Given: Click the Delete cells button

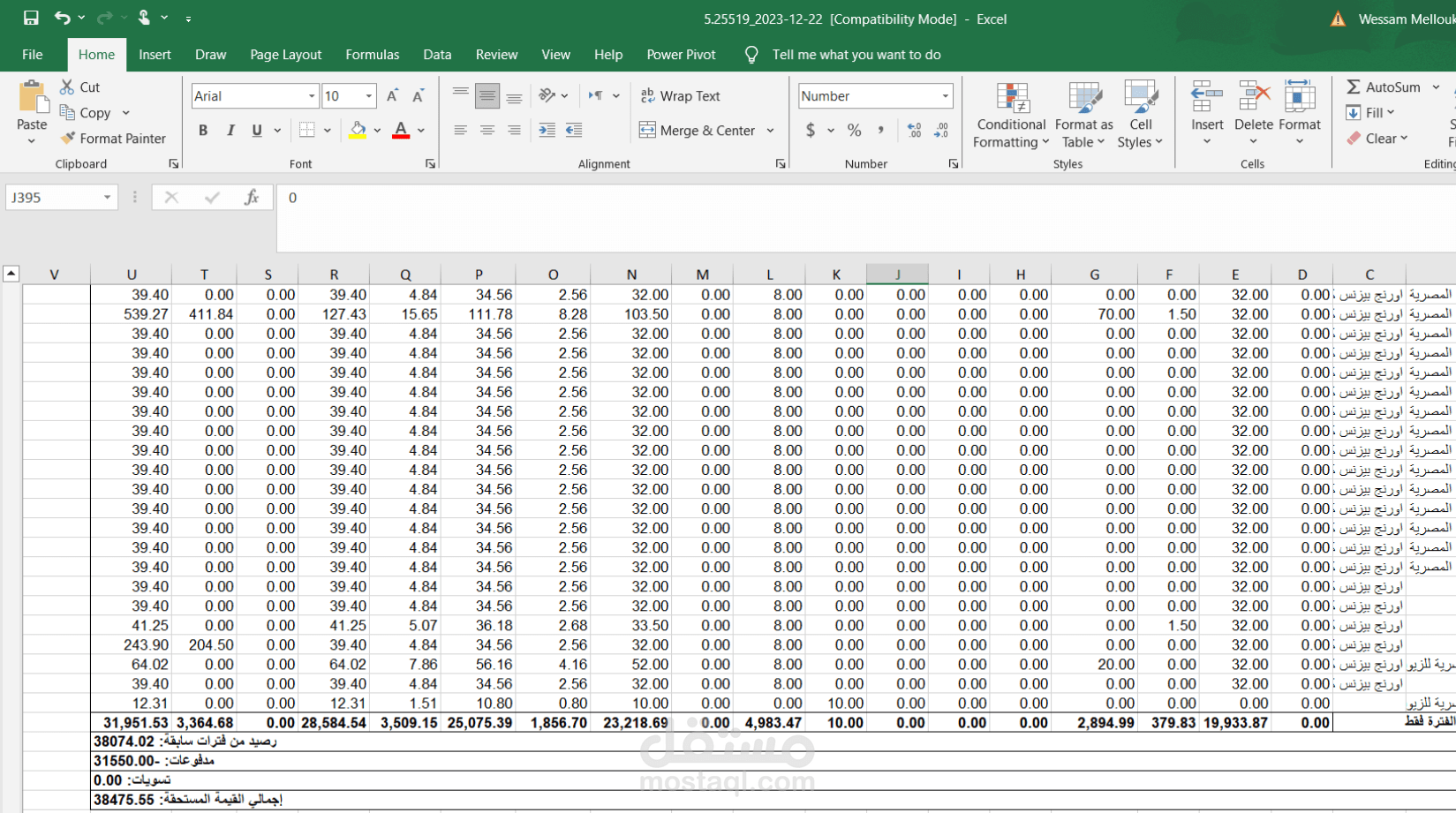Looking at the screenshot, I should pyautogui.click(x=1253, y=113).
